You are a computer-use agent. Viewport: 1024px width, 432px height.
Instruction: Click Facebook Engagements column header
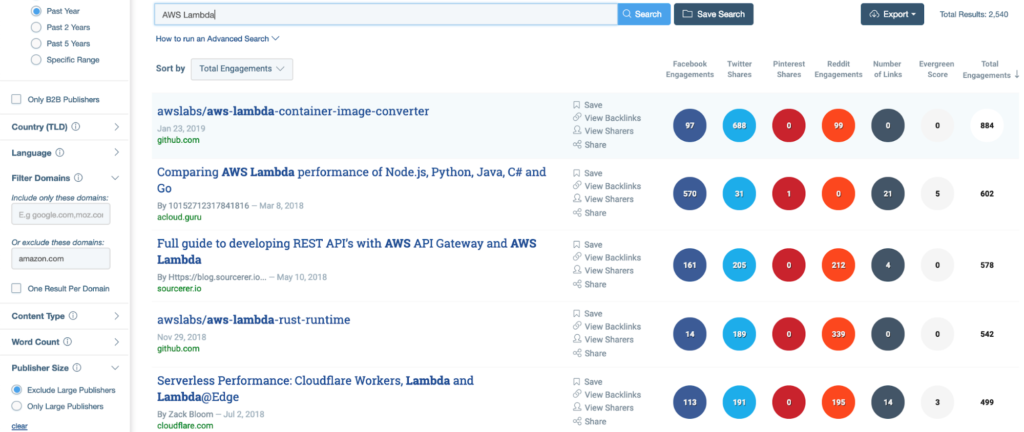pos(690,69)
